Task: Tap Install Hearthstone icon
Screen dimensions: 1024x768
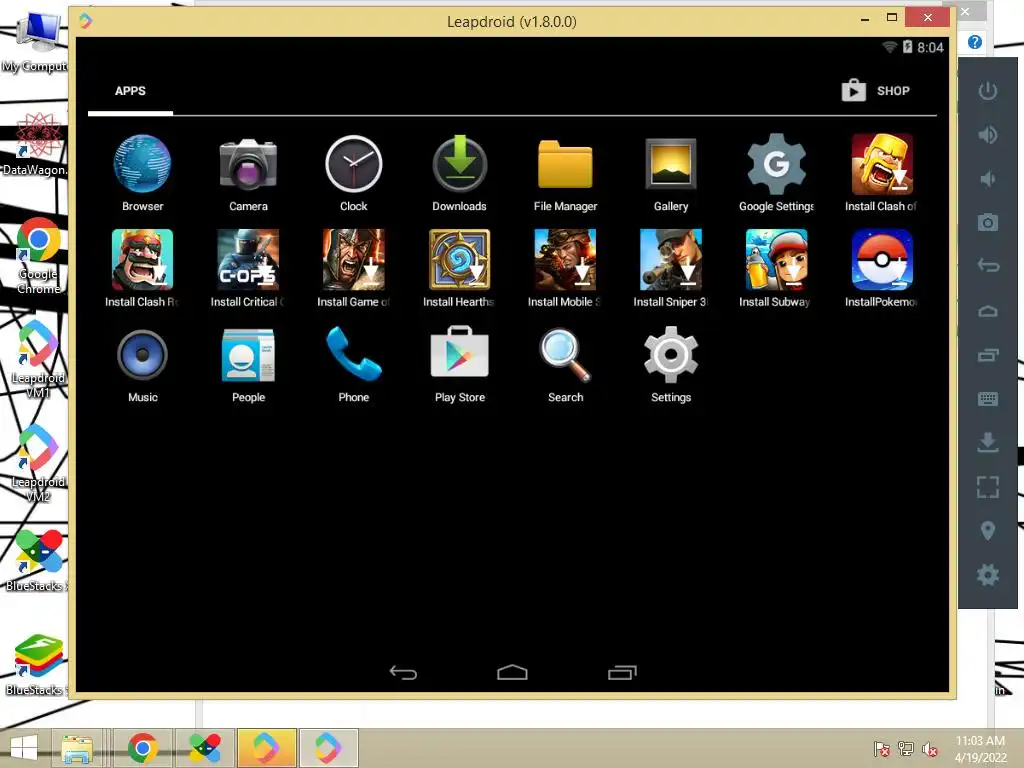Action: [459, 259]
